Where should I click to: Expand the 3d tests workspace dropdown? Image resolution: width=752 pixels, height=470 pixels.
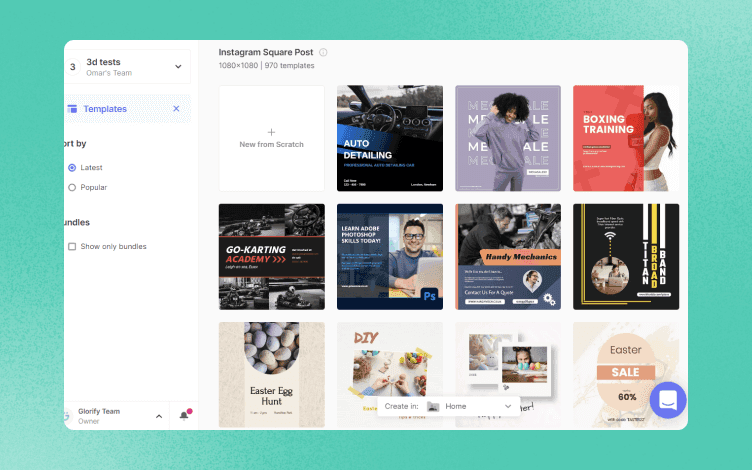[x=178, y=67]
